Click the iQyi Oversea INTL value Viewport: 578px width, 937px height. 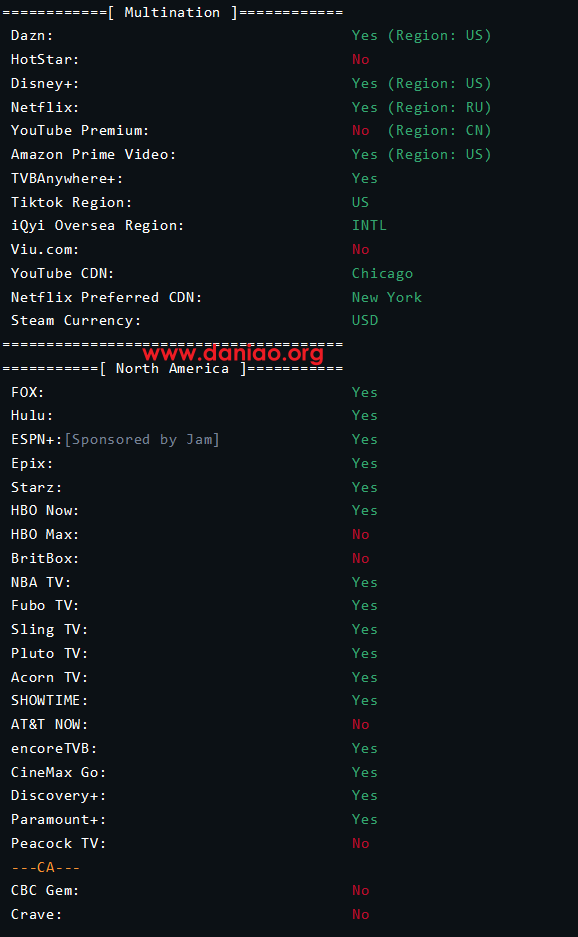pyautogui.click(x=369, y=226)
